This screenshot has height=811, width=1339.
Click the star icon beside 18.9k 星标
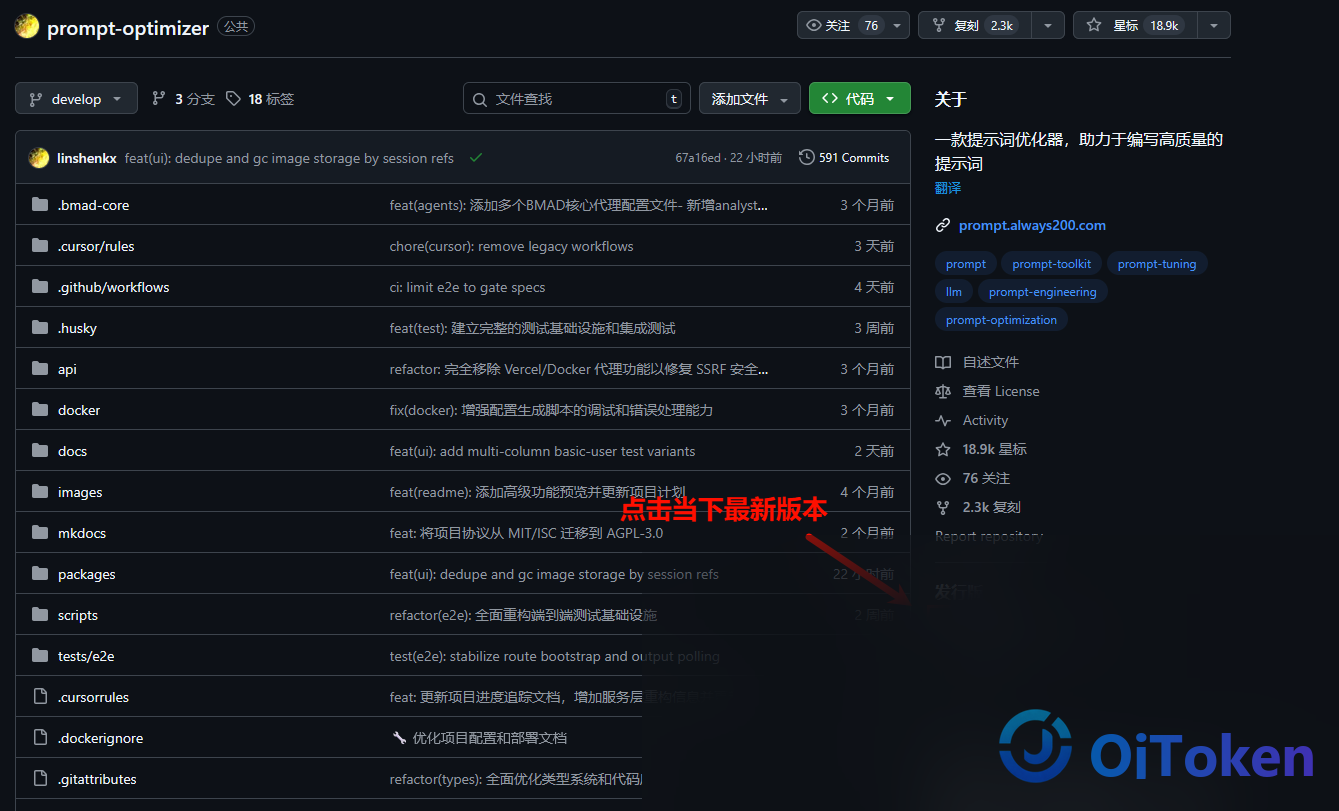(942, 449)
